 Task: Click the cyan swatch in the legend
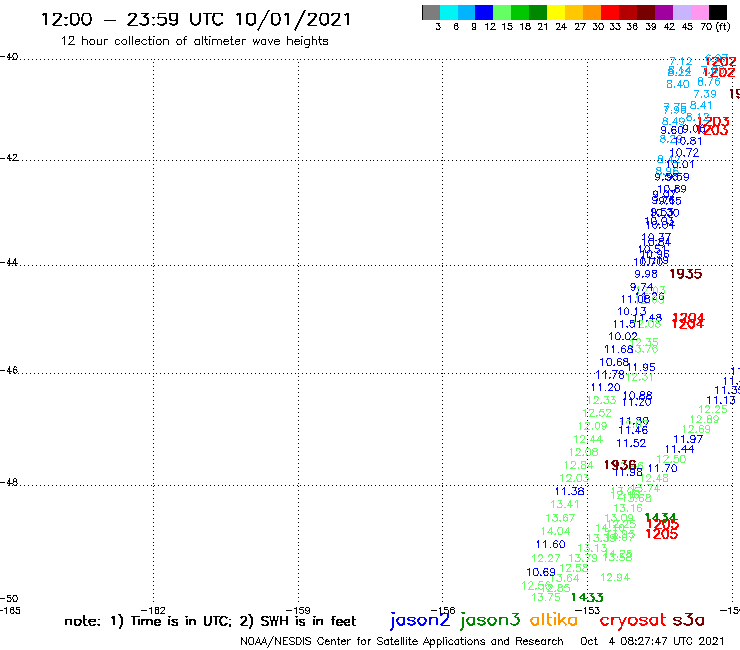[449, 12]
